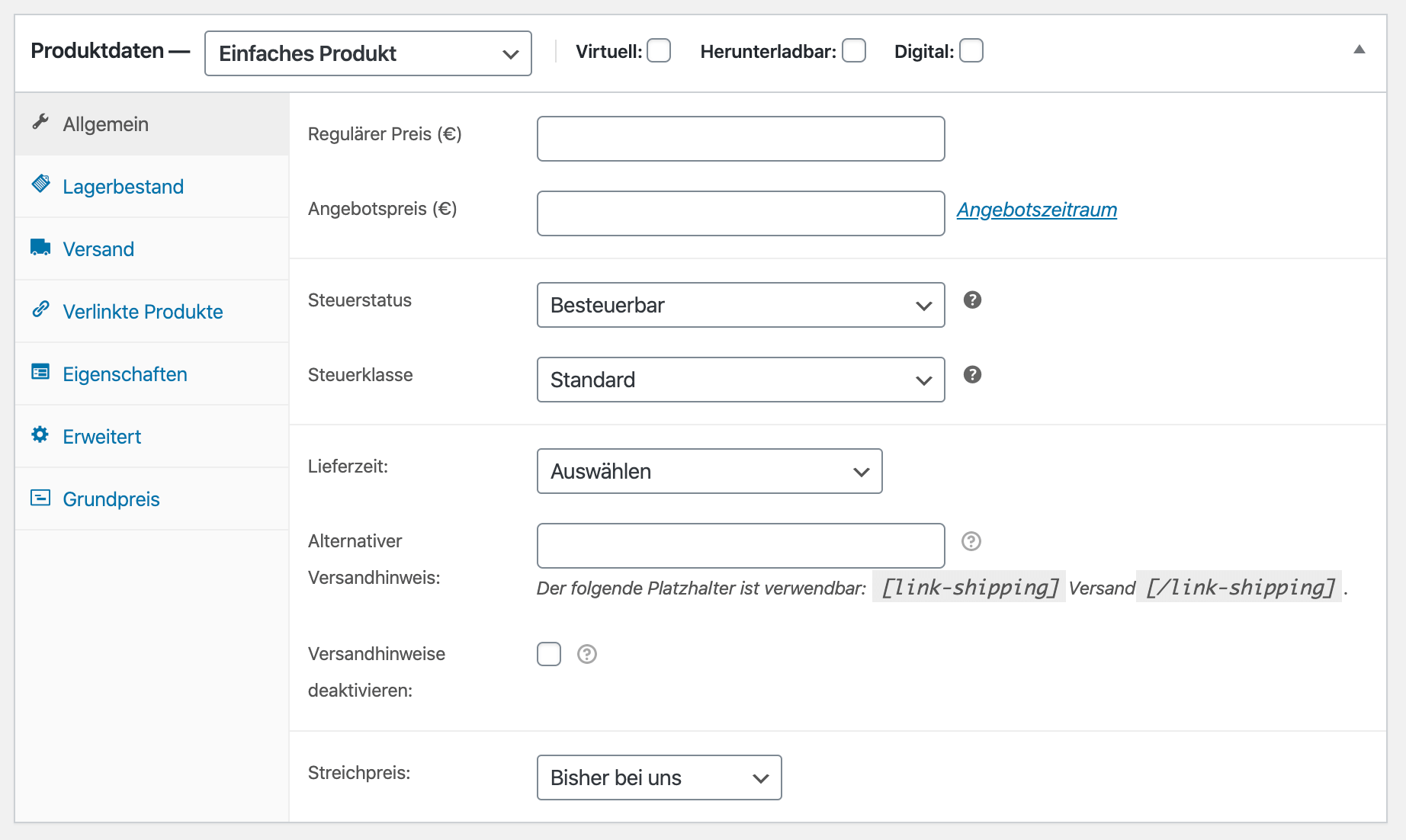Viewport: 1406px width, 840px height.
Task: Click the help icon next to Steuerklasse
Action: [972, 374]
